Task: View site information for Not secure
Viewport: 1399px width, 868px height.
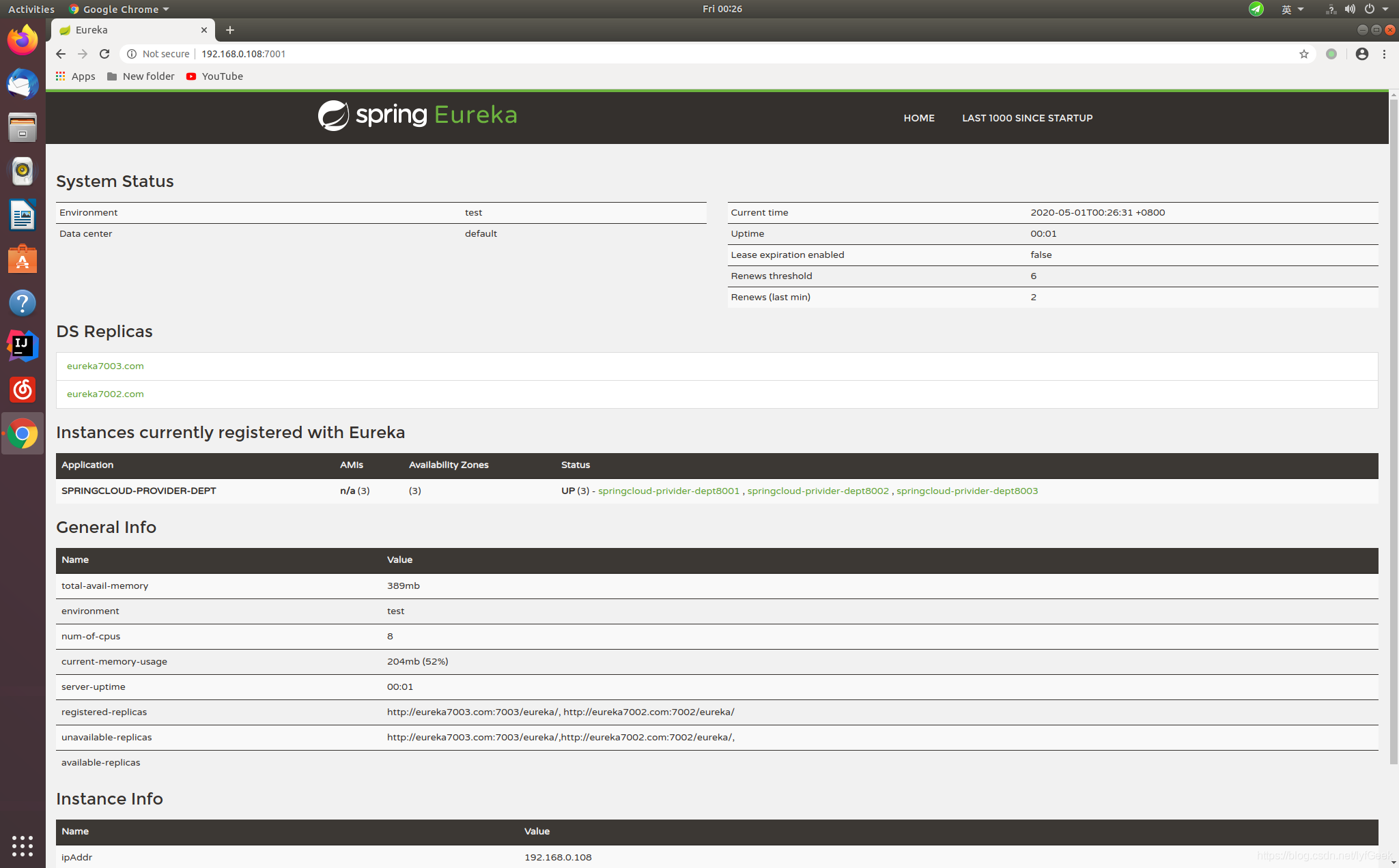Action: 158,54
